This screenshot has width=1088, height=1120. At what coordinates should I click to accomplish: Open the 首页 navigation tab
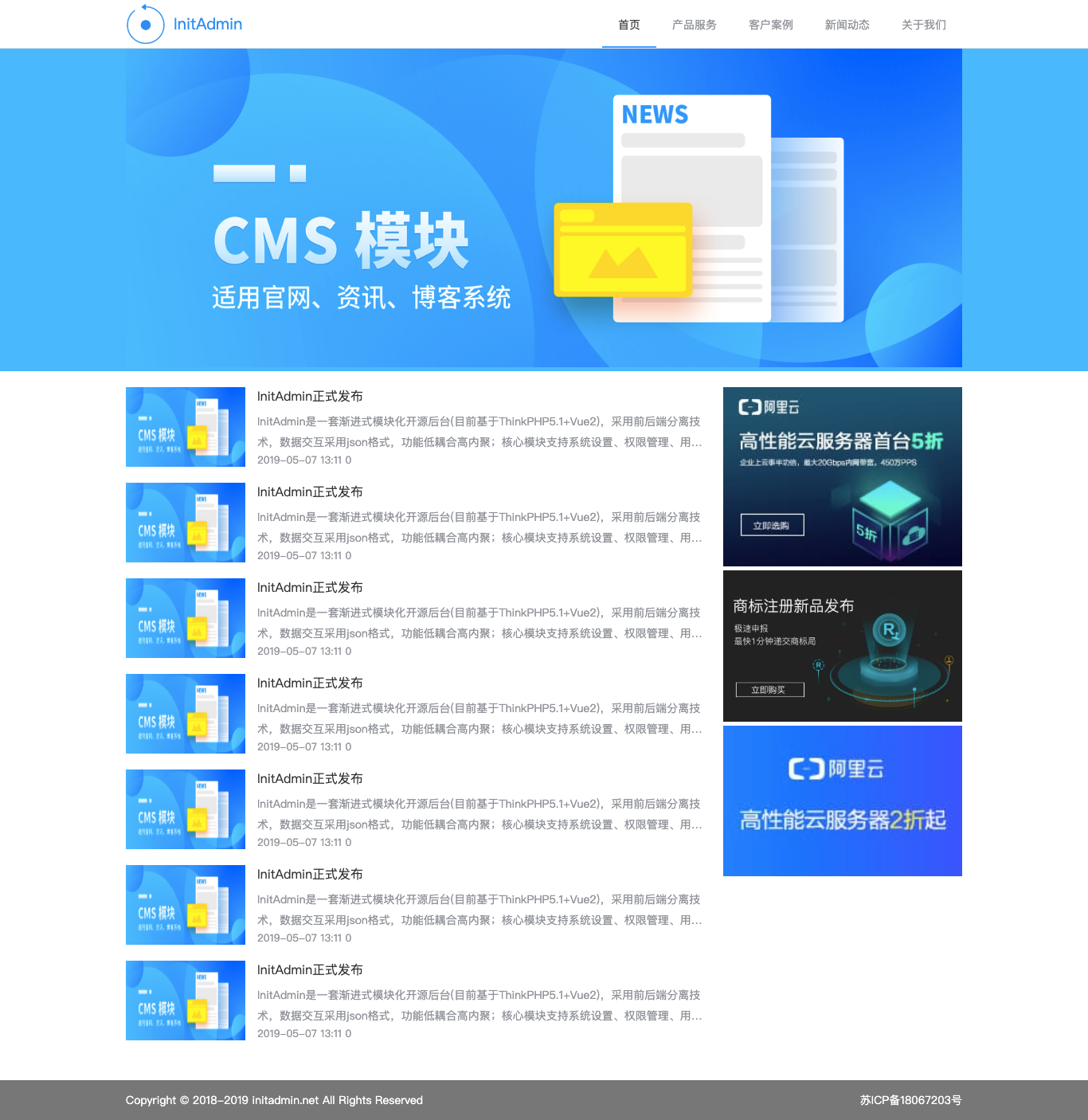[x=628, y=25]
